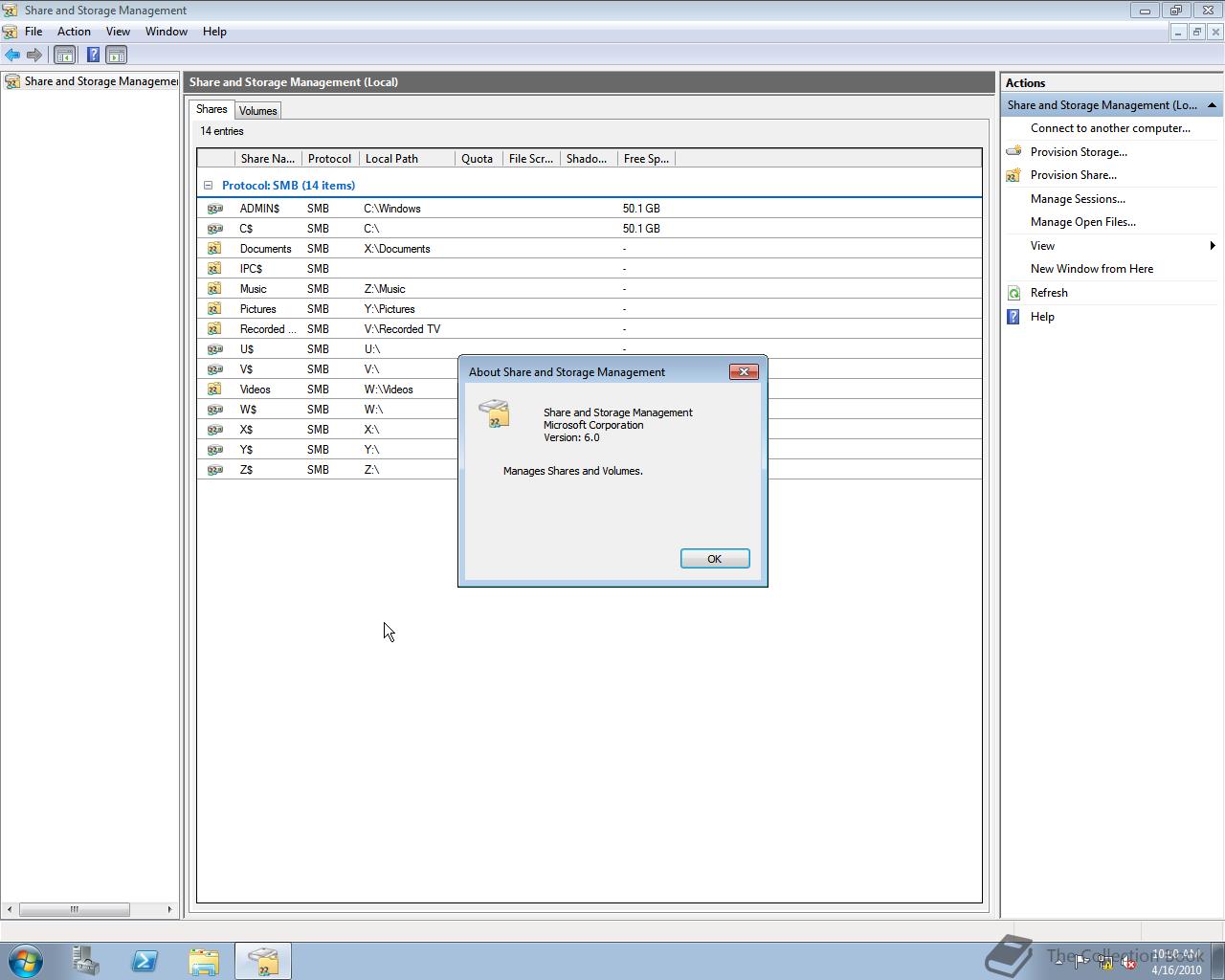Screen dimensions: 1225x980
Task: Click the Pictures share icon
Action: (x=215, y=309)
